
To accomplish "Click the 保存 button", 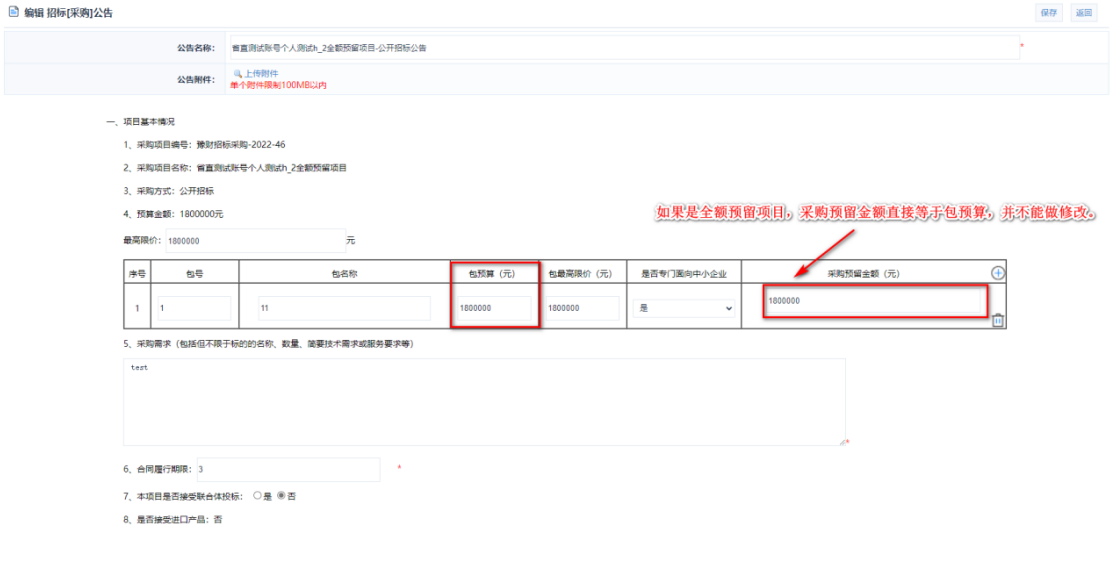I will point(1048,13).
